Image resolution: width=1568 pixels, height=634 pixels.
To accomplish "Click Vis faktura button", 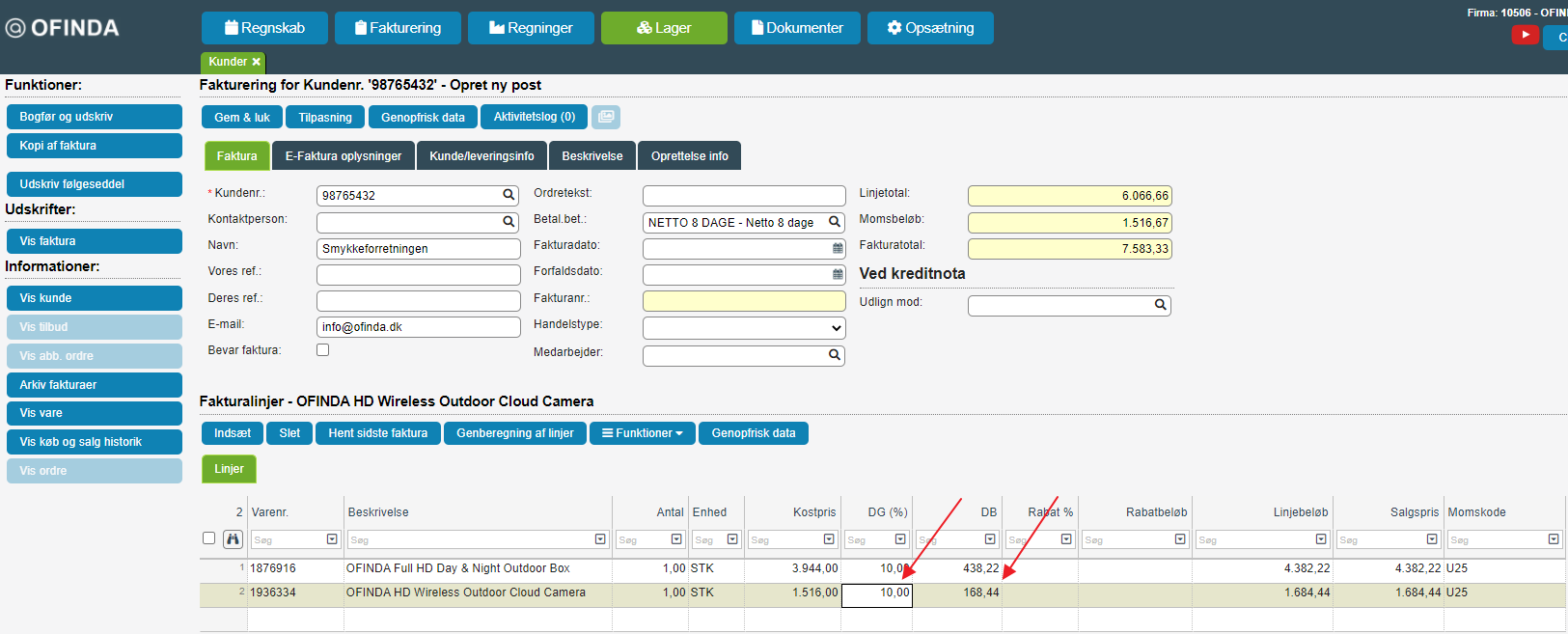I will click(95, 241).
